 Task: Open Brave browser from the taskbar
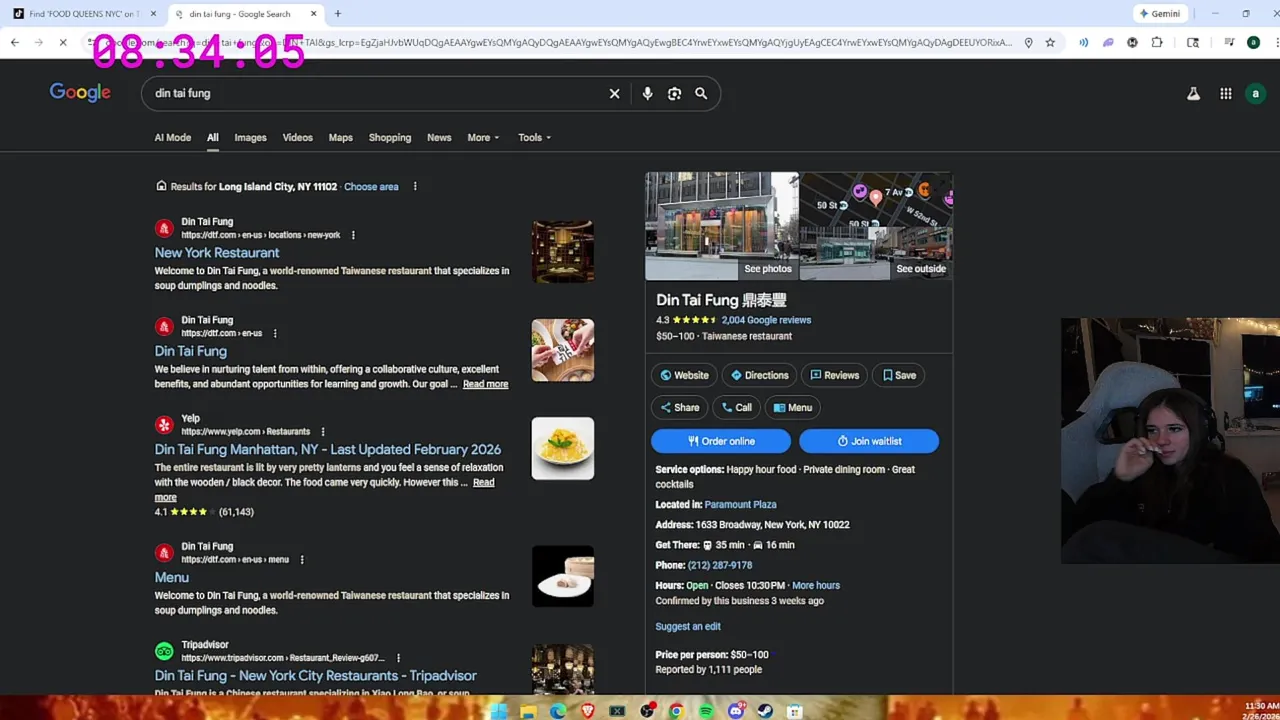(587, 711)
